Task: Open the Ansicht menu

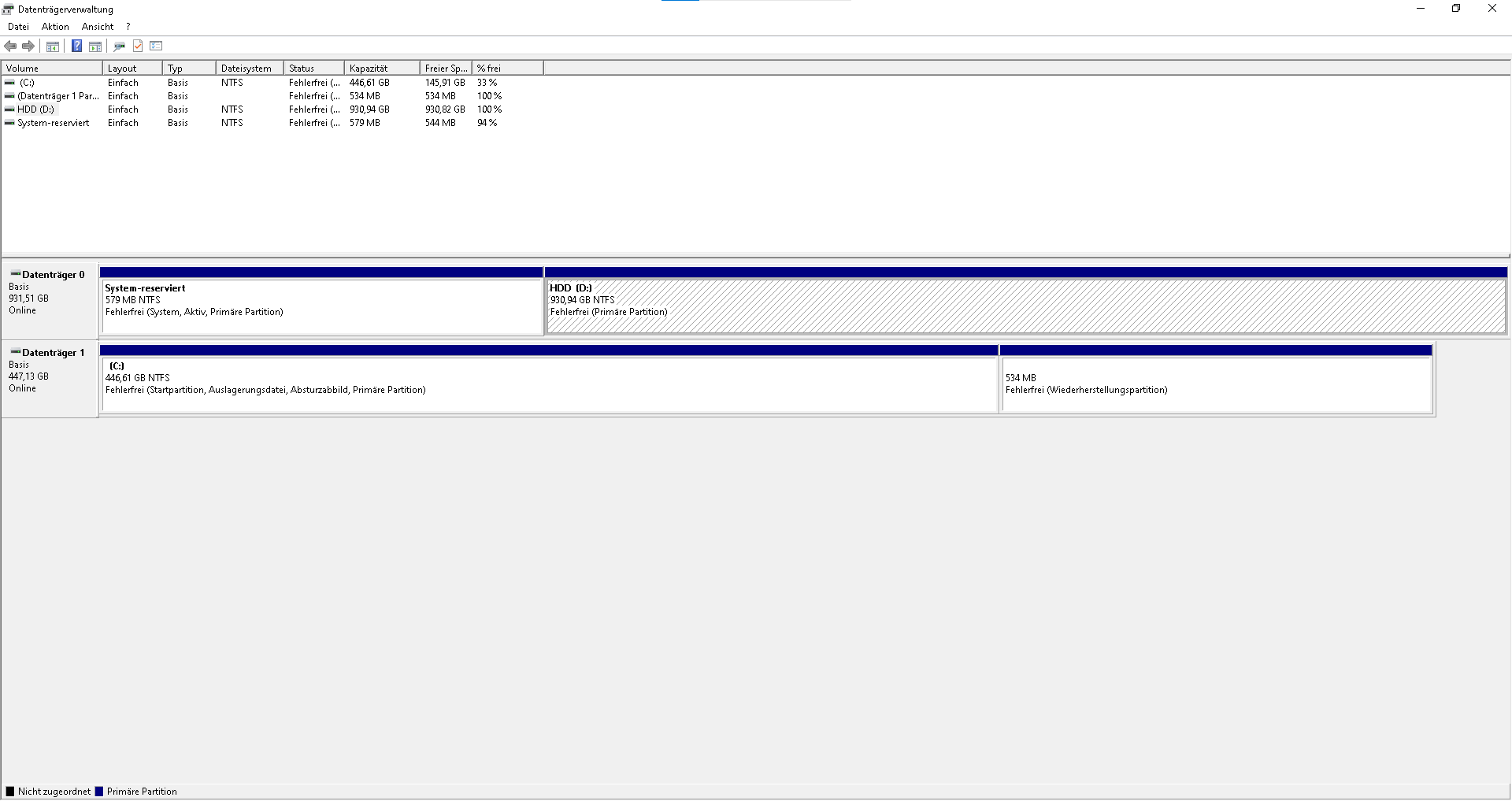Action: pos(97,26)
